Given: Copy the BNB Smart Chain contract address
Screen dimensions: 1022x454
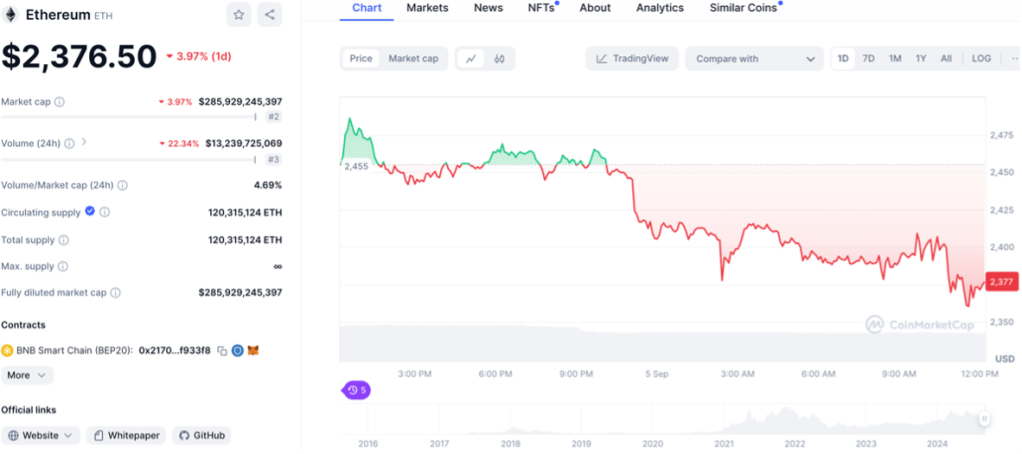Looking at the screenshot, I should point(222,350).
